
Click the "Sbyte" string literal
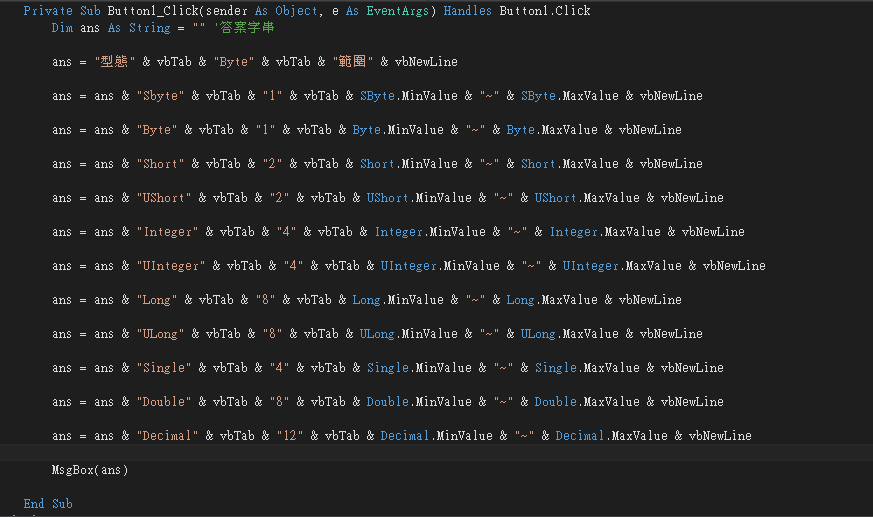160,96
